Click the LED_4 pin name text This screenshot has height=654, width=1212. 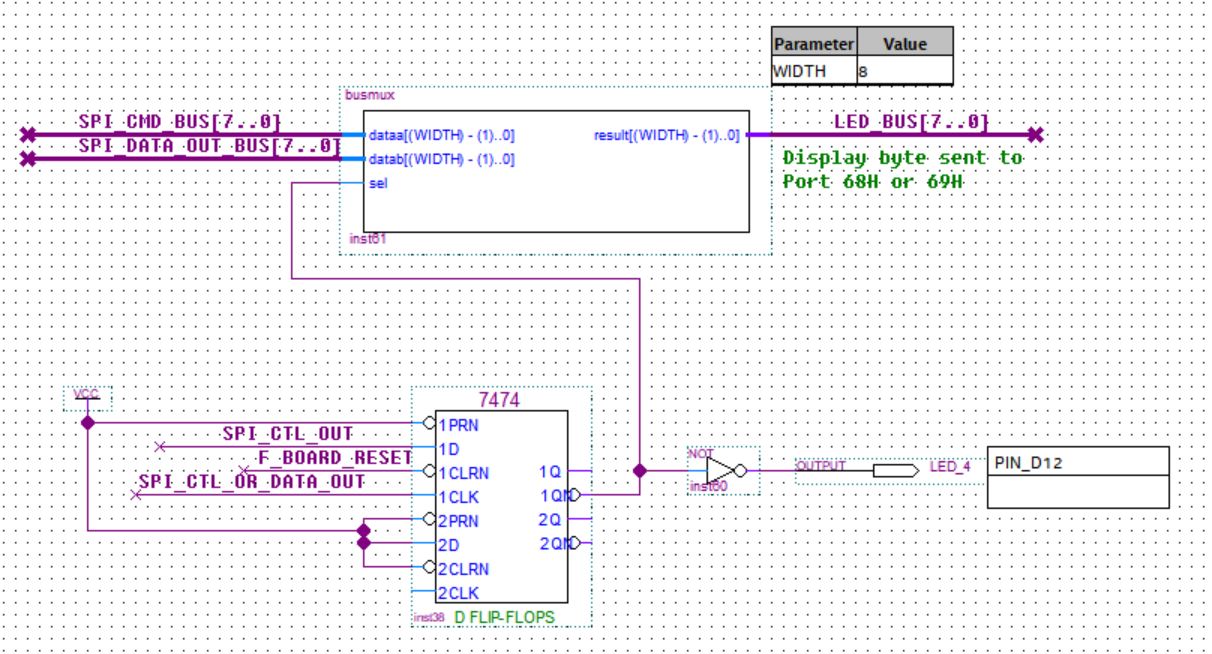(950, 466)
